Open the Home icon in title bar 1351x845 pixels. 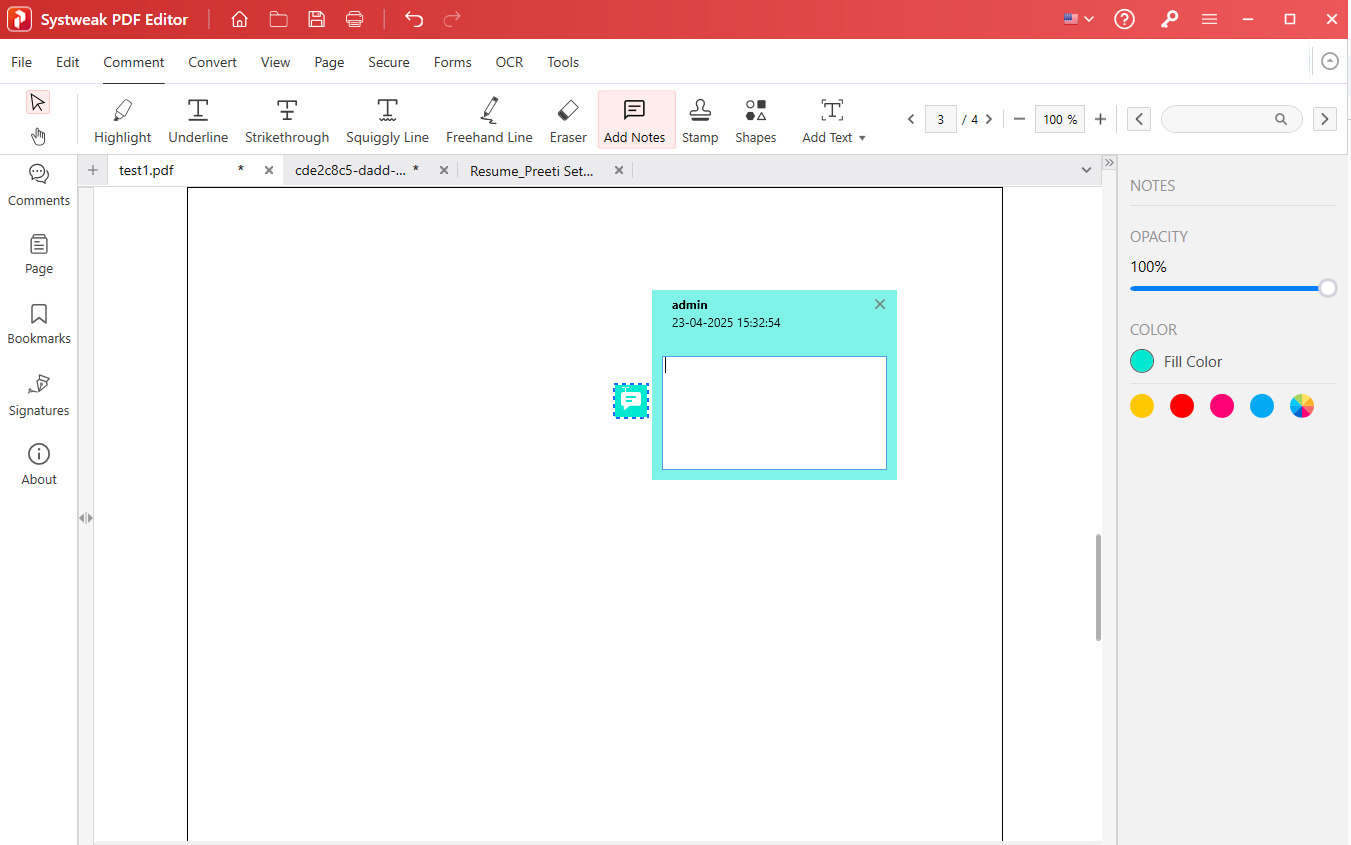click(x=239, y=19)
